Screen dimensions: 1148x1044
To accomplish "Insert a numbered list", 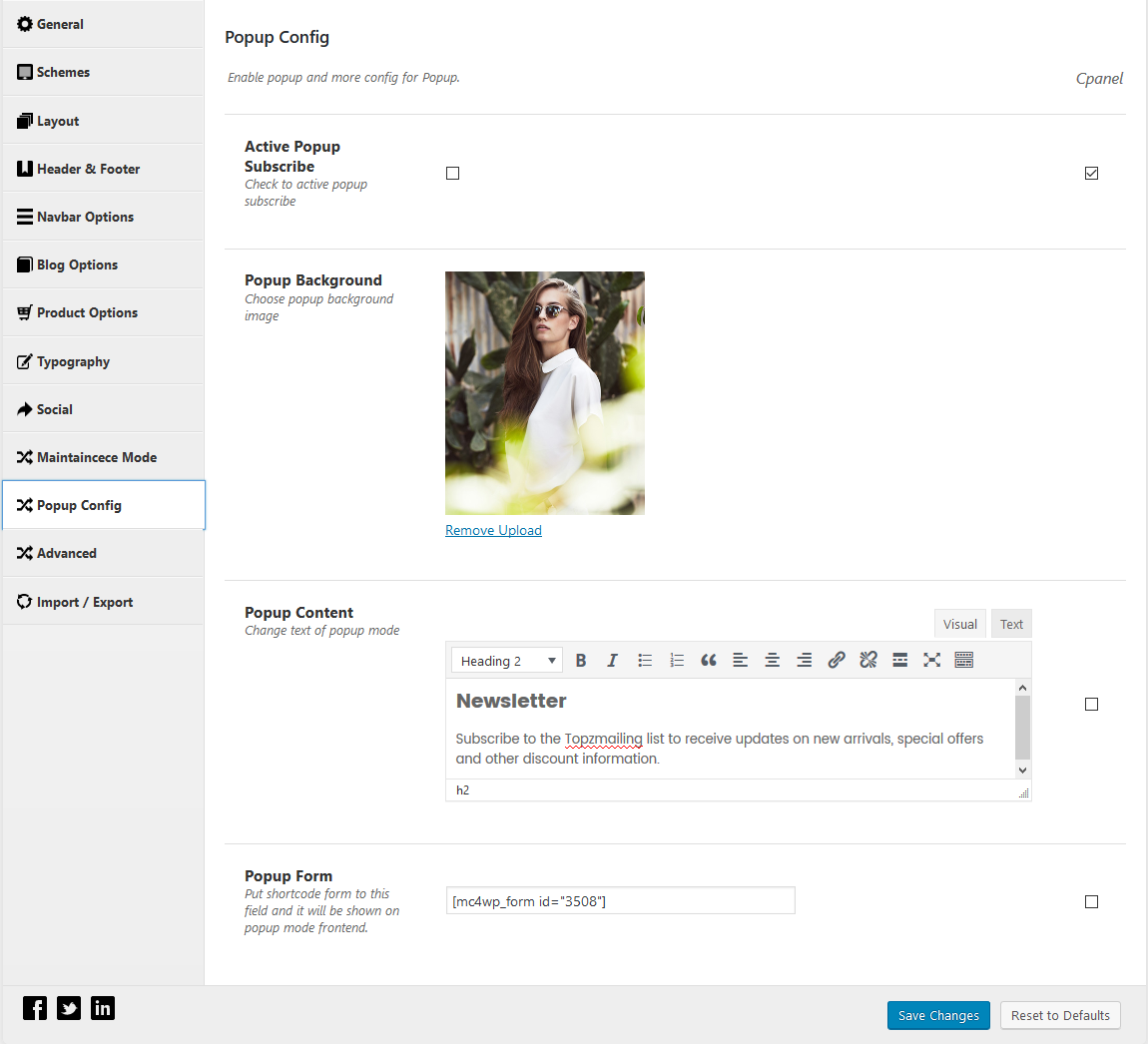I will point(677,661).
